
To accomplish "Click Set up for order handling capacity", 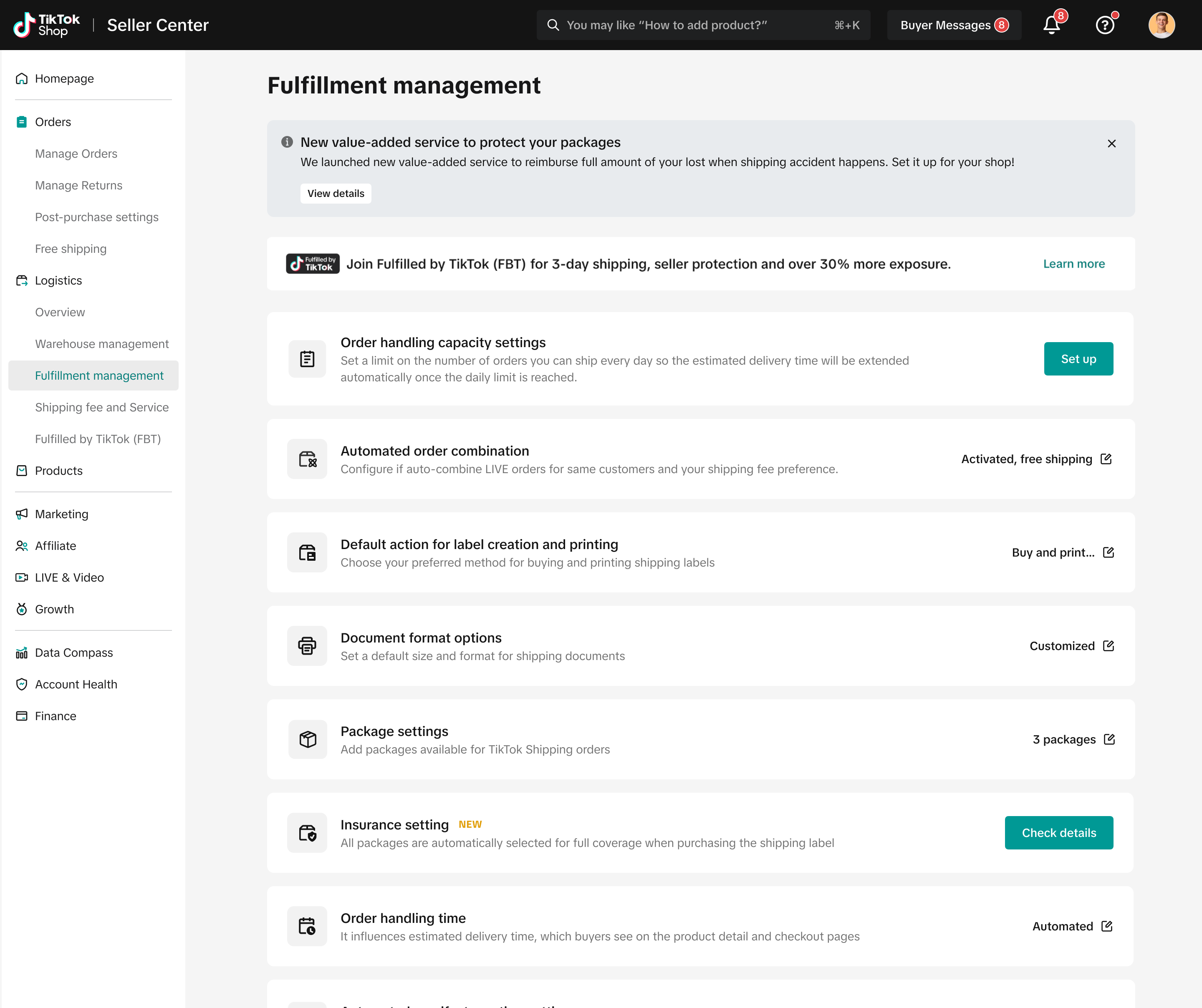I will click(x=1078, y=359).
